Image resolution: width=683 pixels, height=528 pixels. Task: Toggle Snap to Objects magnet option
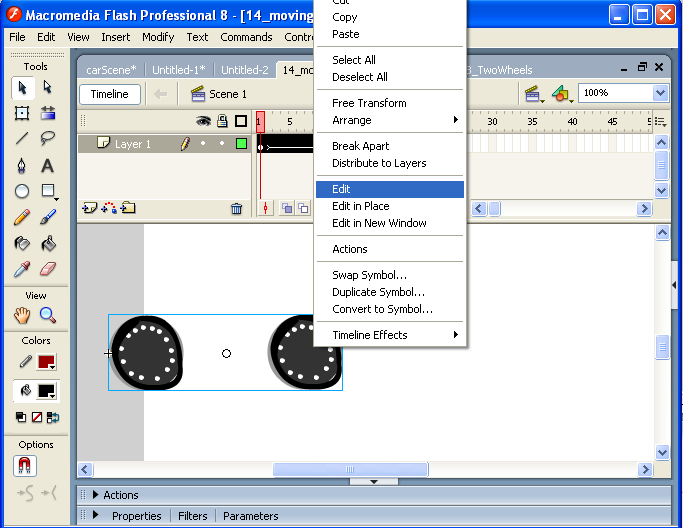(23, 466)
